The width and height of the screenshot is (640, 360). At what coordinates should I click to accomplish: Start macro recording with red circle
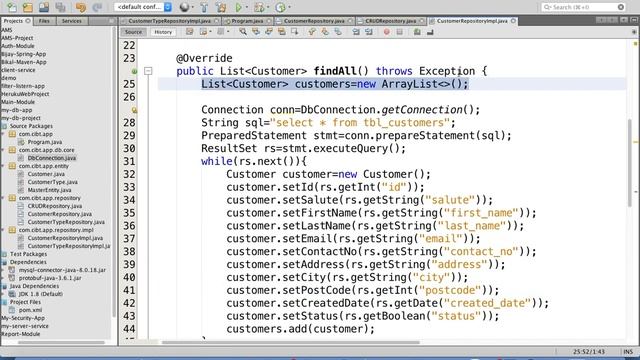tap(387, 32)
